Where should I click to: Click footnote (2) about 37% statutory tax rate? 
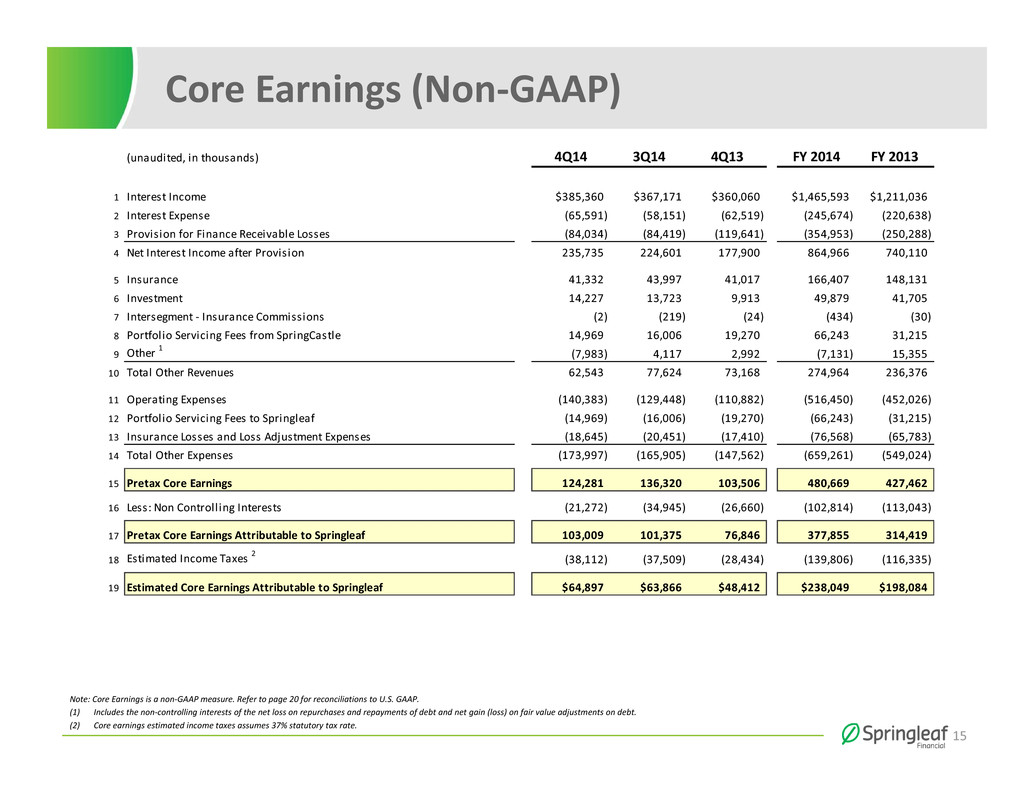click(x=213, y=725)
